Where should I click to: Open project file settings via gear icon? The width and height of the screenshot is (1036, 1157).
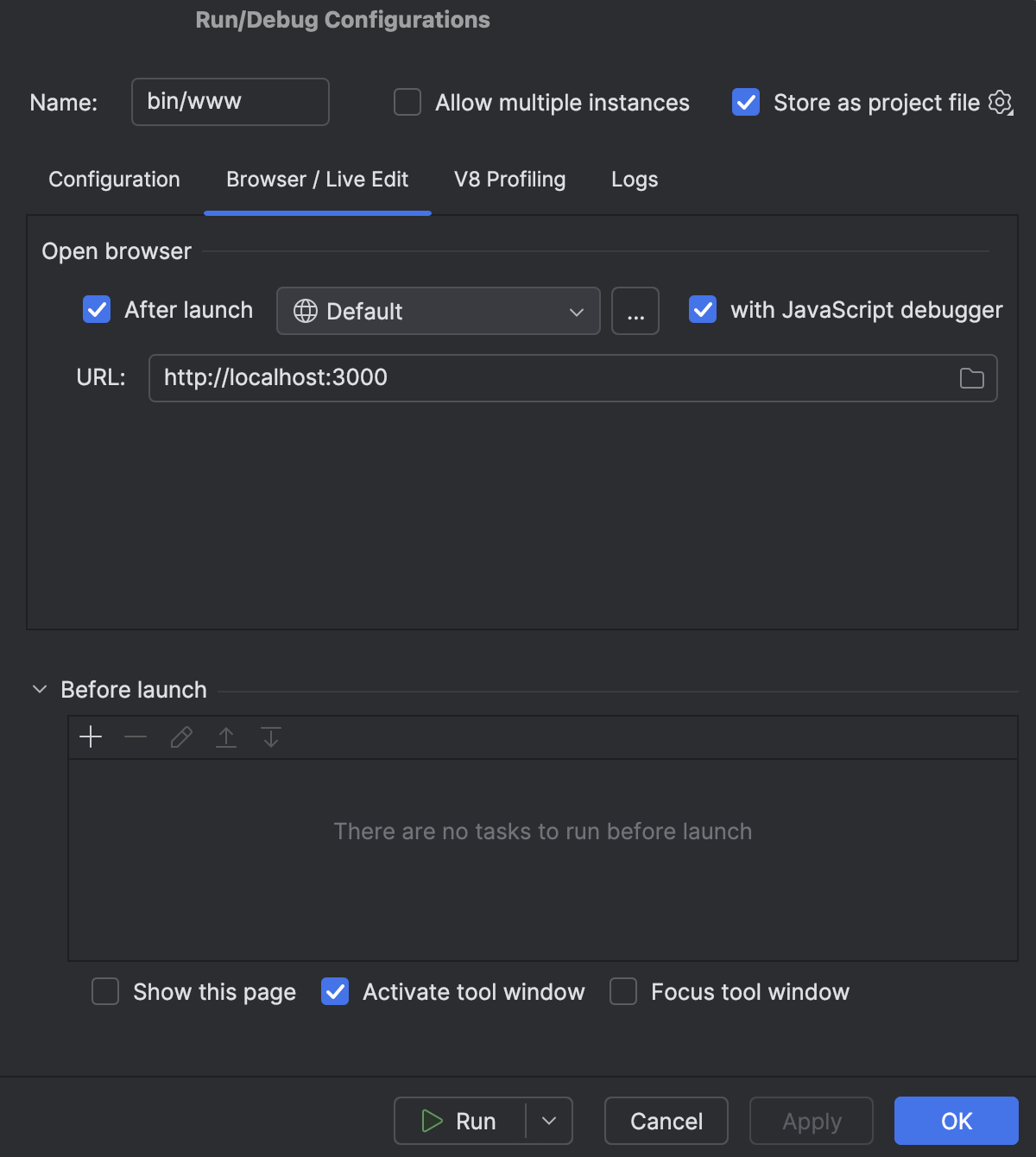click(1000, 102)
